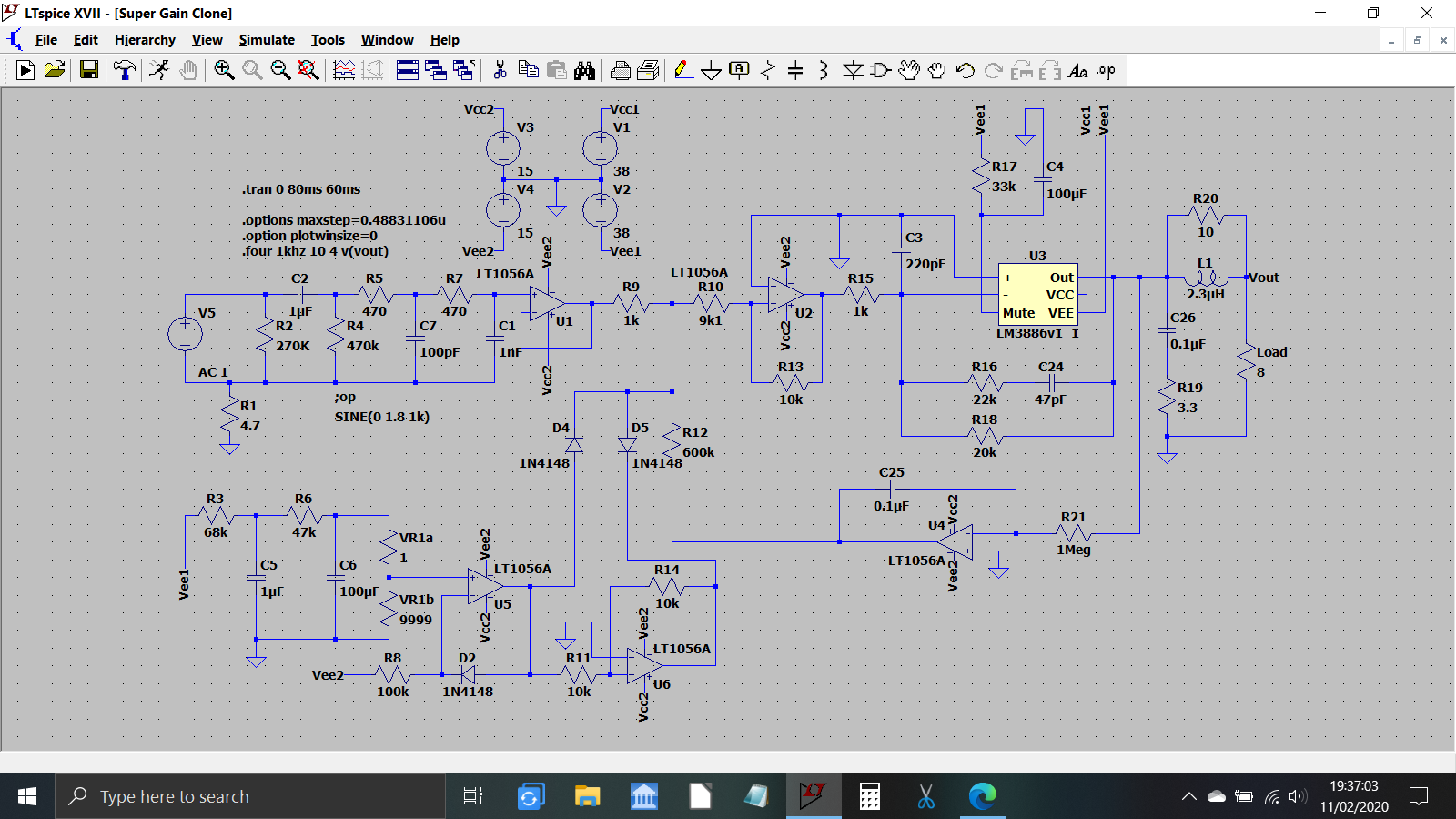
Task: Select the Zoom In magnifier tool
Action: point(224,70)
